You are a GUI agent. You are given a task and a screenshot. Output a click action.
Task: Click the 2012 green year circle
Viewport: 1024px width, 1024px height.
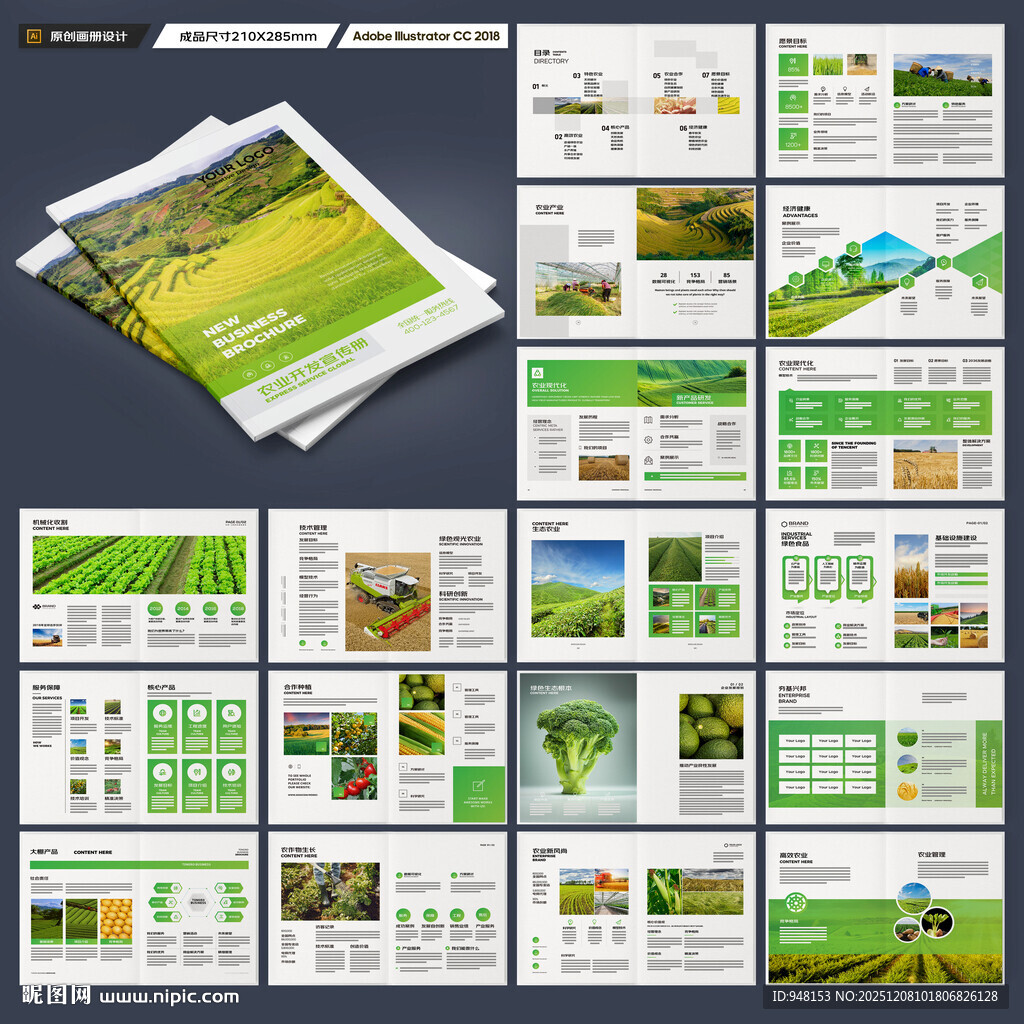point(155,607)
